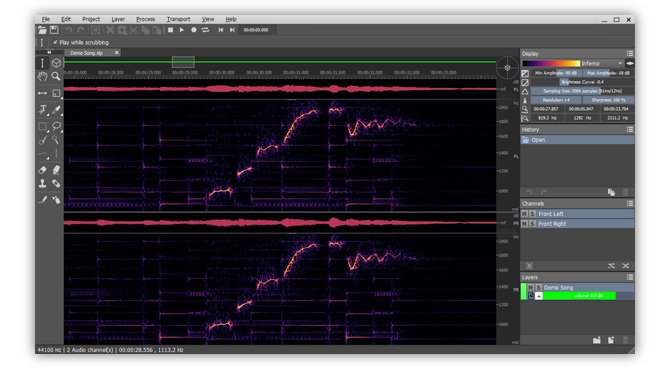Click the Inferno gradient color preview
This screenshot has height=369, width=670.
(x=551, y=63)
